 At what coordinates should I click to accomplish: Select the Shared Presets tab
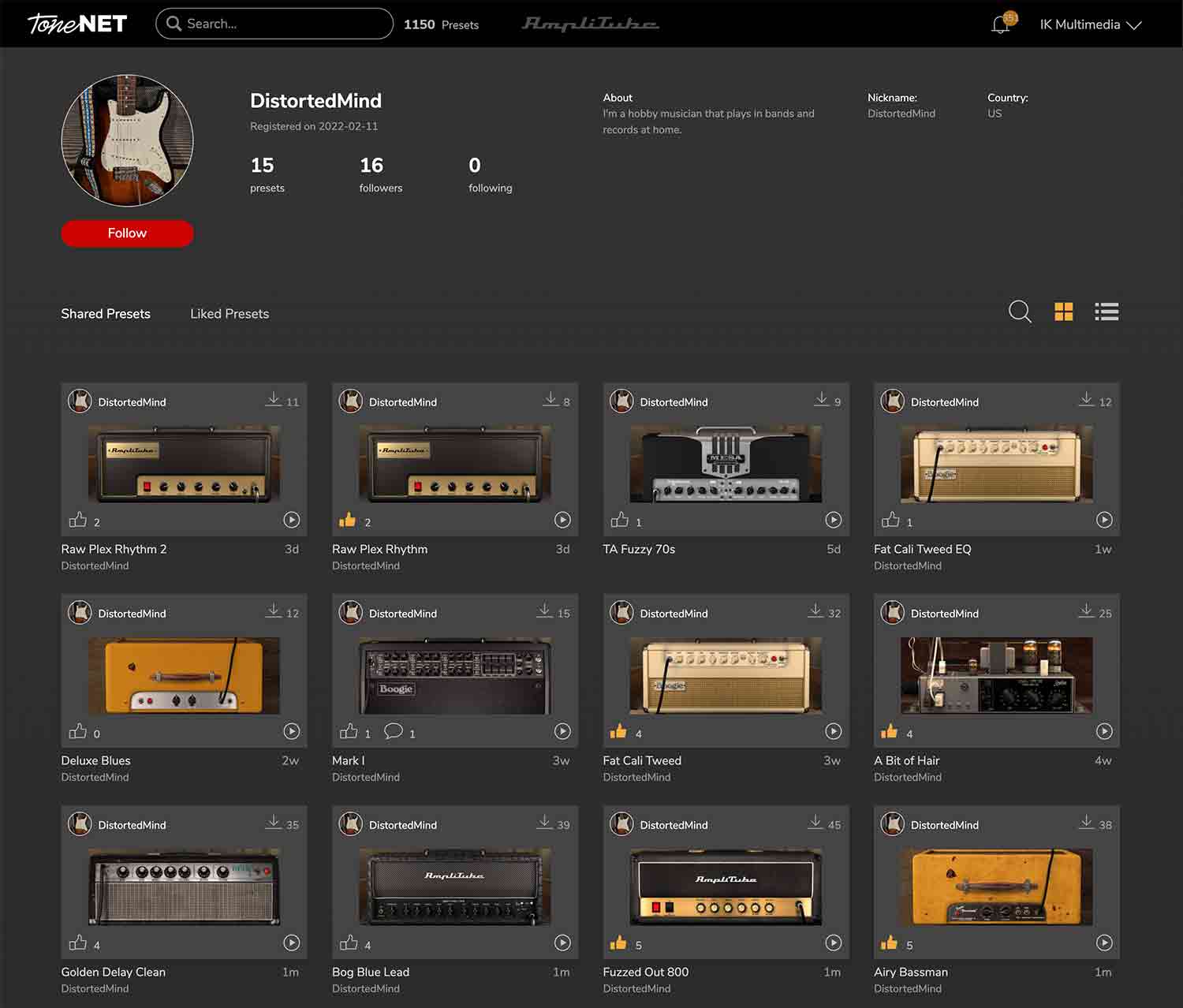click(106, 314)
